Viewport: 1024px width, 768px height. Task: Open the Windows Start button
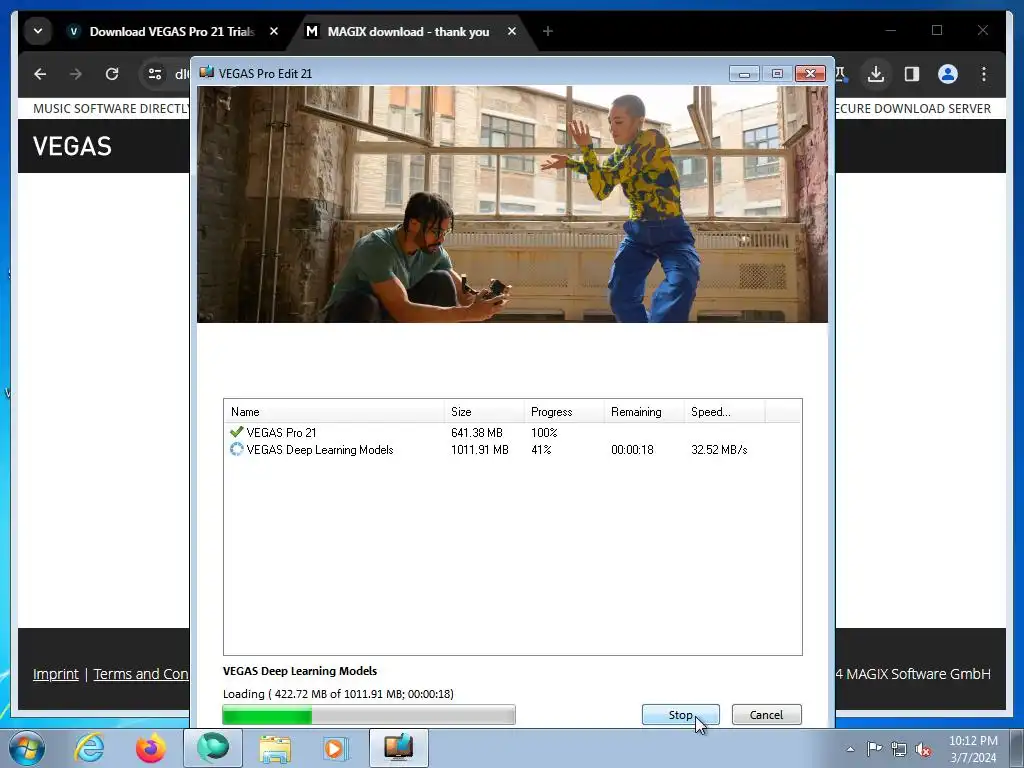(x=27, y=748)
